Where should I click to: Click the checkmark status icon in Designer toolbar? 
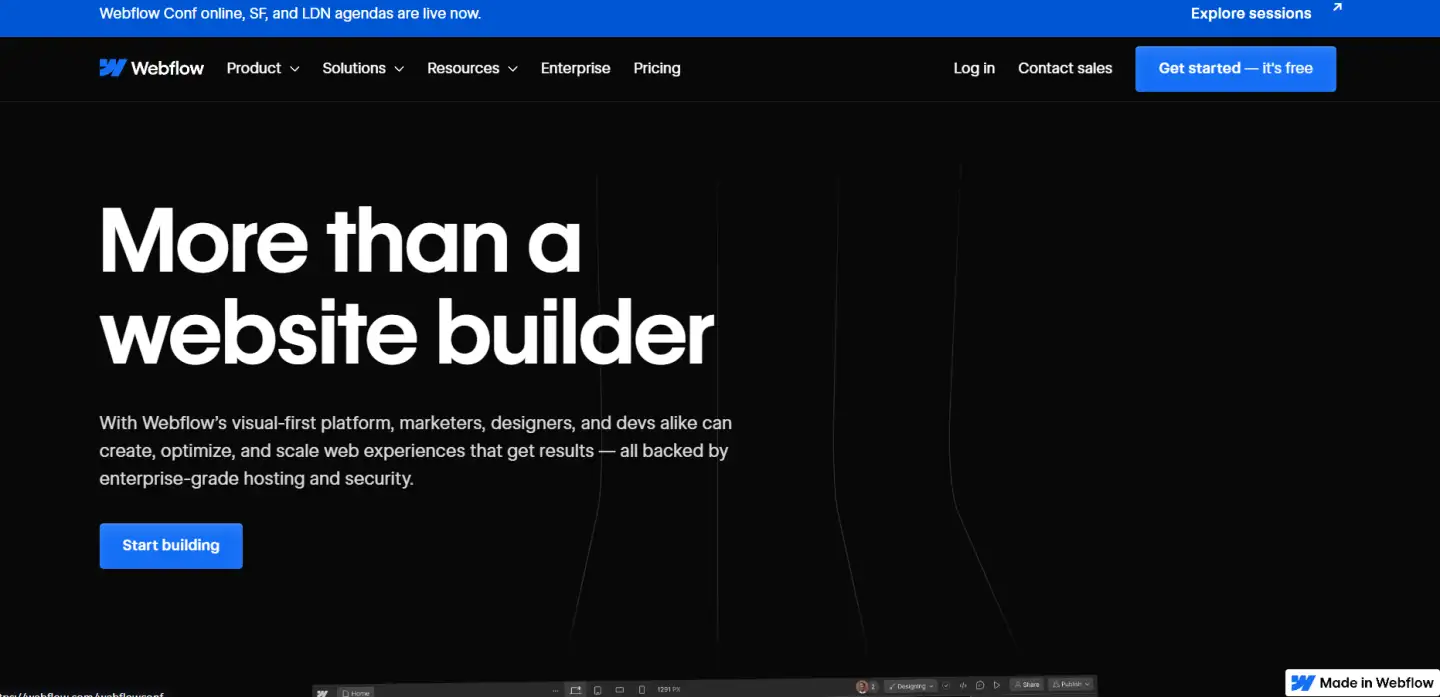[x=946, y=686]
